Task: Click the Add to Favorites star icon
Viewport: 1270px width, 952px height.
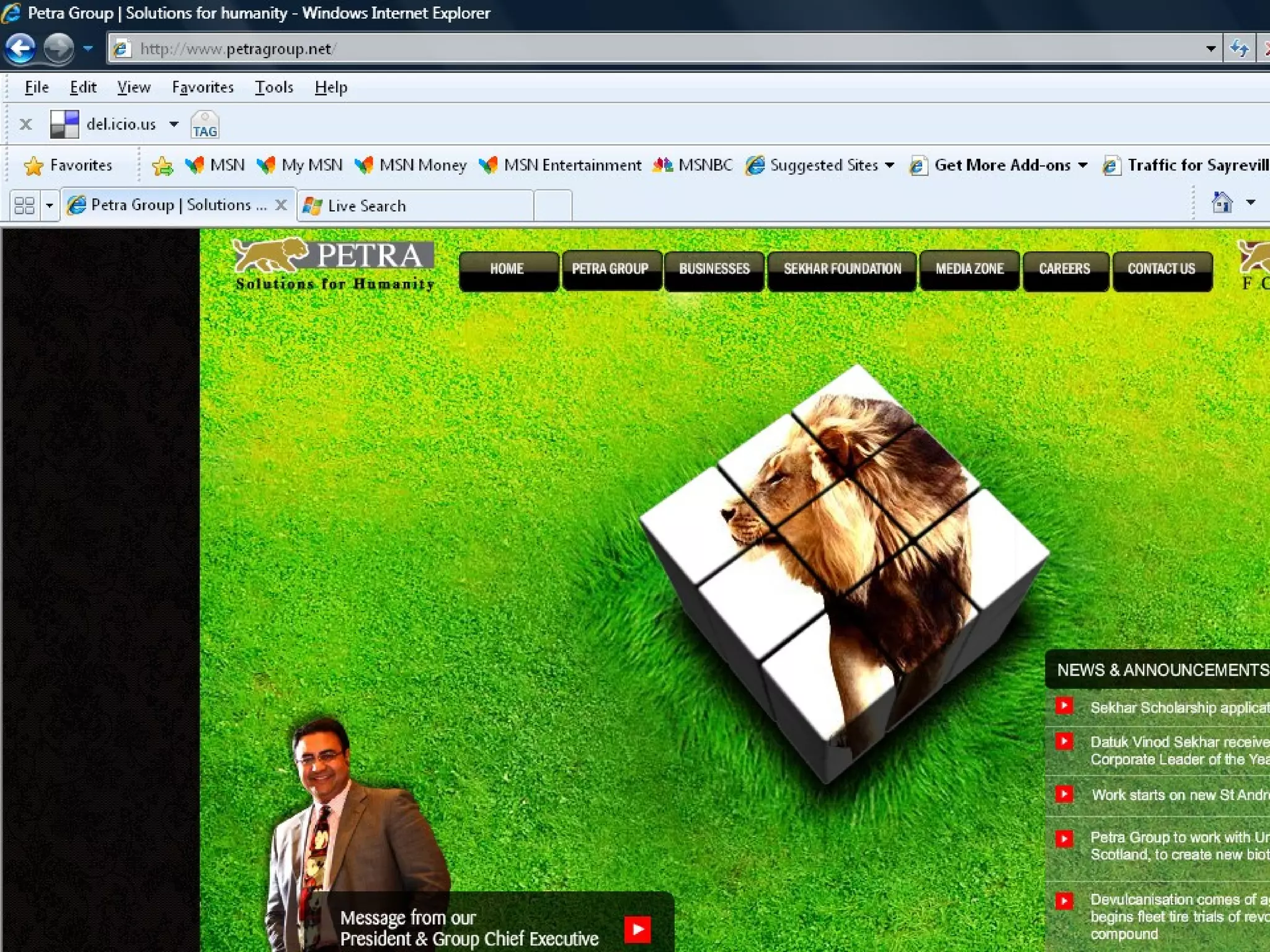Action: (x=162, y=165)
